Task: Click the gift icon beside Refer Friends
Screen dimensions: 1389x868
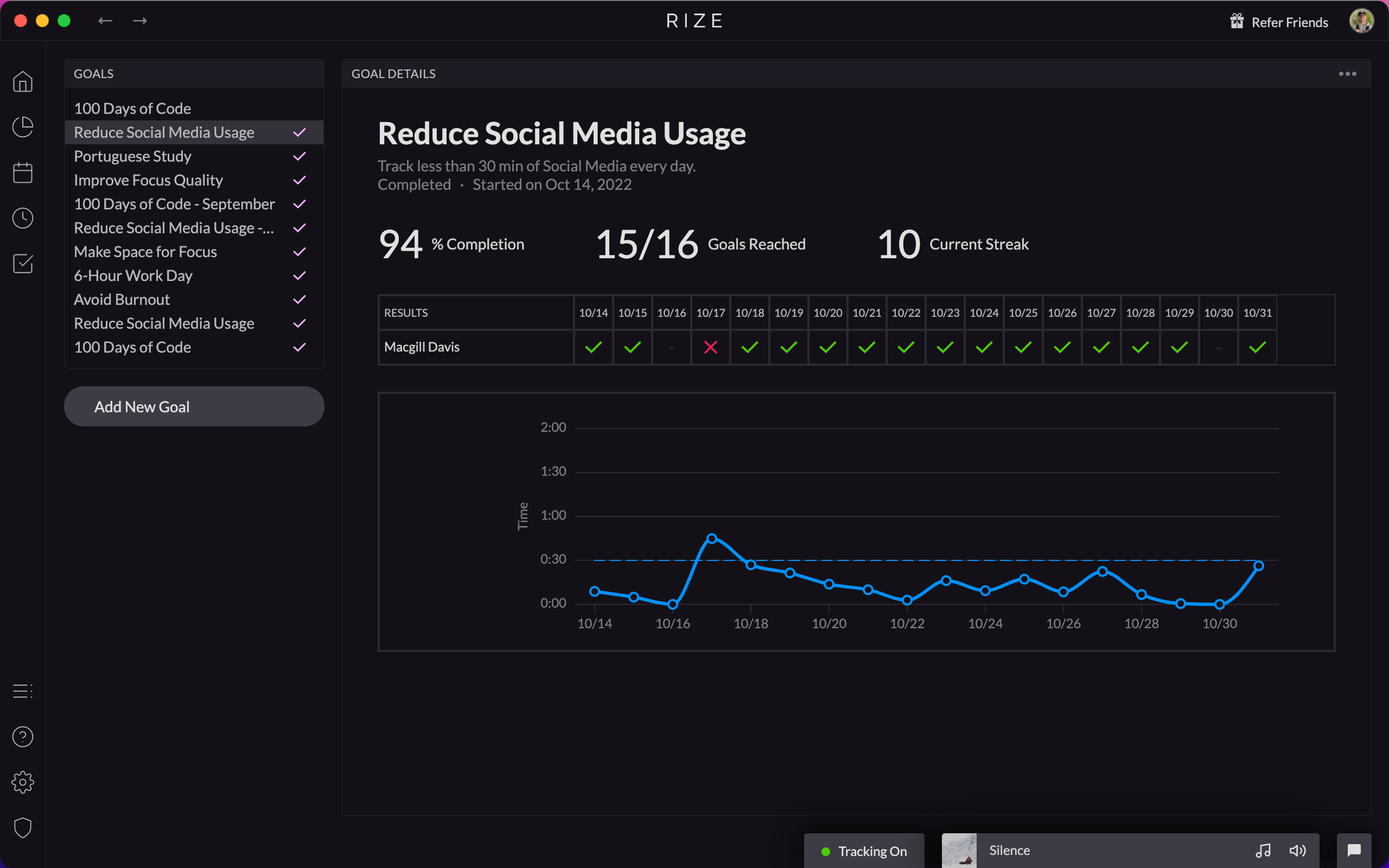Action: coord(1237,21)
